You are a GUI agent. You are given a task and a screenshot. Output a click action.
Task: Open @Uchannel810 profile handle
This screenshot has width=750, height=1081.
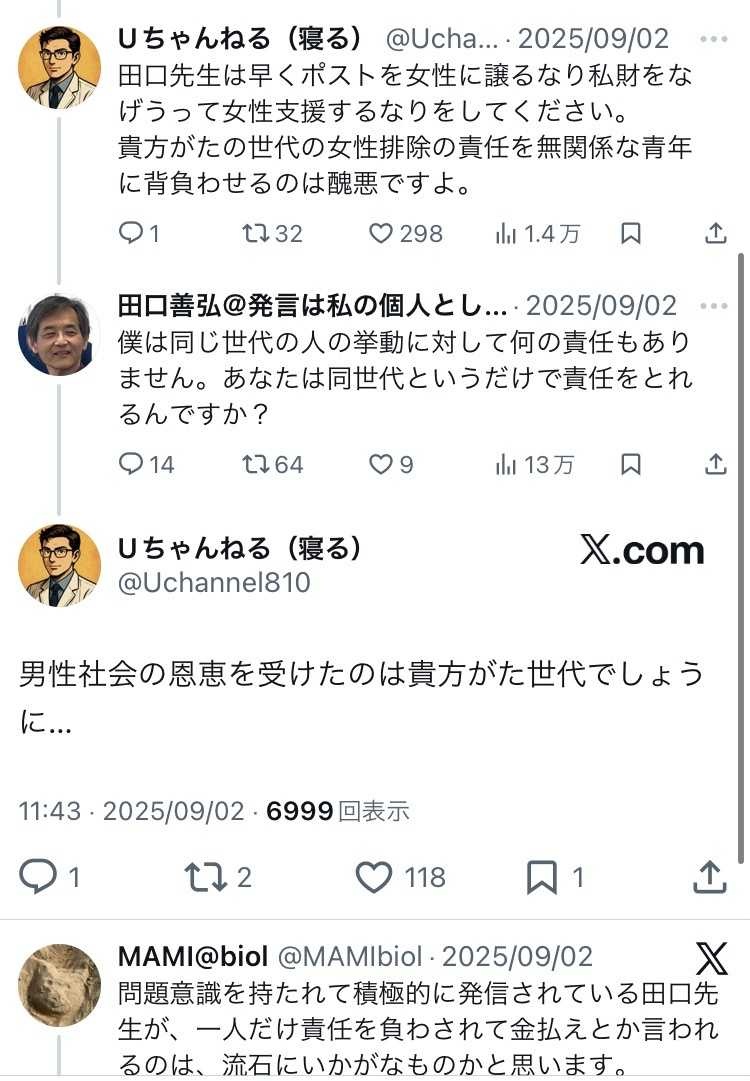[214, 583]
